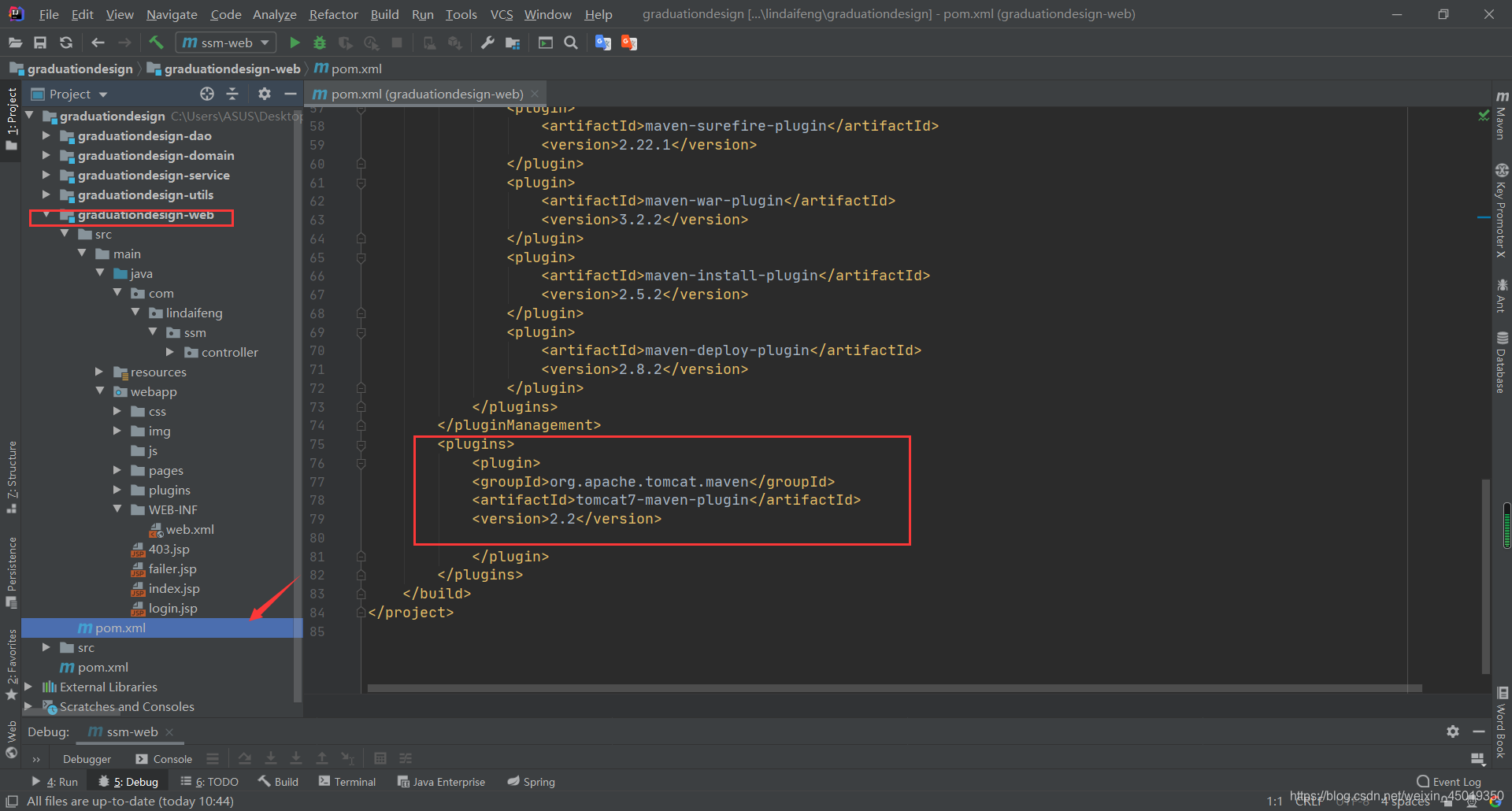Click the Evaluate Expression calculator icon

(x=380, y=758)
